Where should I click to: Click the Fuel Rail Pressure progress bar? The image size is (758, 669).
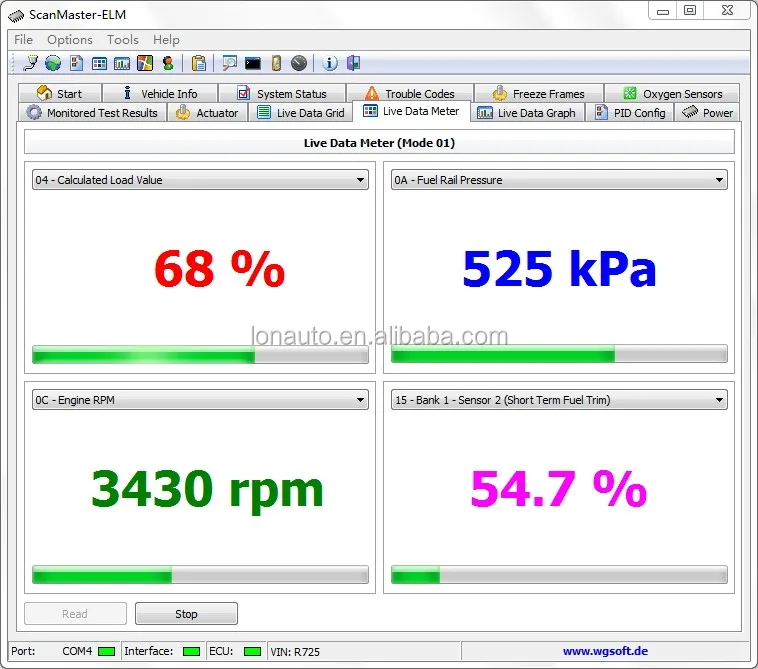tap(559, 353)
